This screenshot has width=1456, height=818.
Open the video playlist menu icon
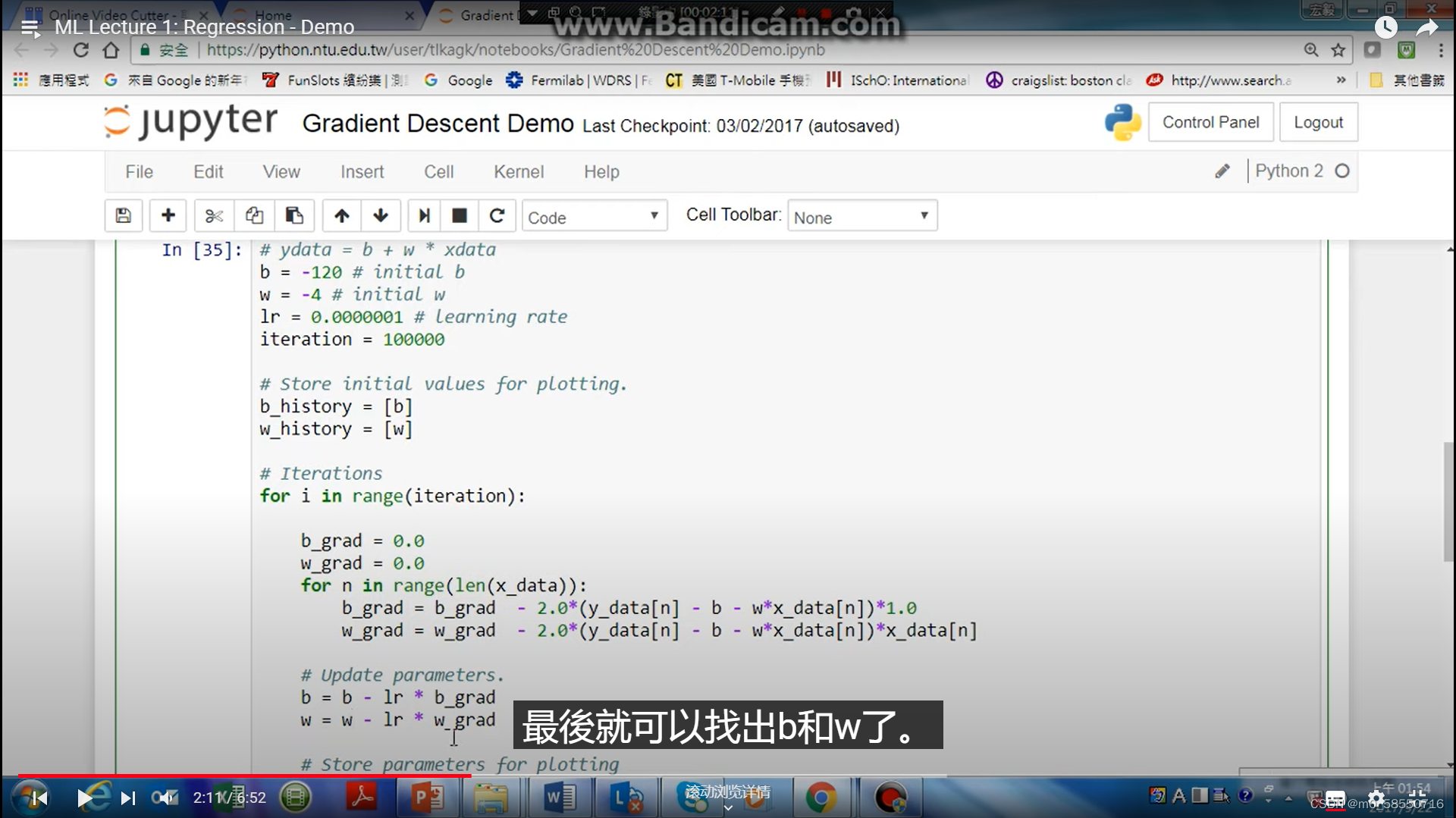pos(30,28)
